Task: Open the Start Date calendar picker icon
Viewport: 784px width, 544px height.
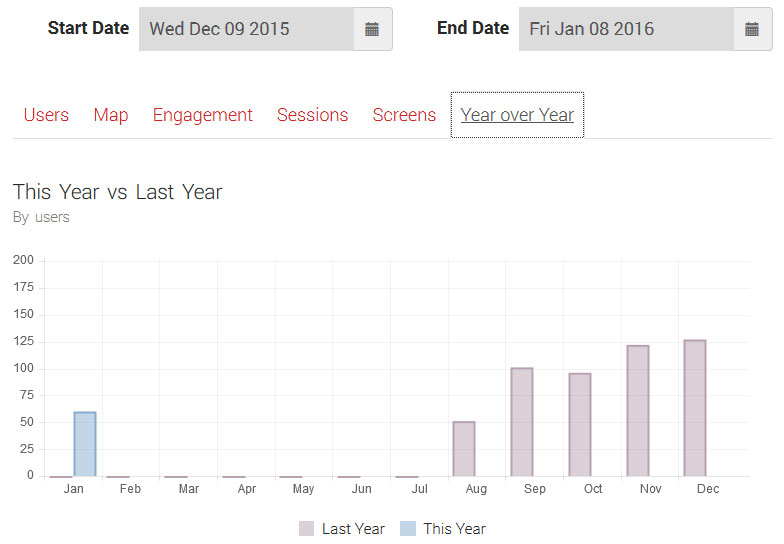Action: 372,29
